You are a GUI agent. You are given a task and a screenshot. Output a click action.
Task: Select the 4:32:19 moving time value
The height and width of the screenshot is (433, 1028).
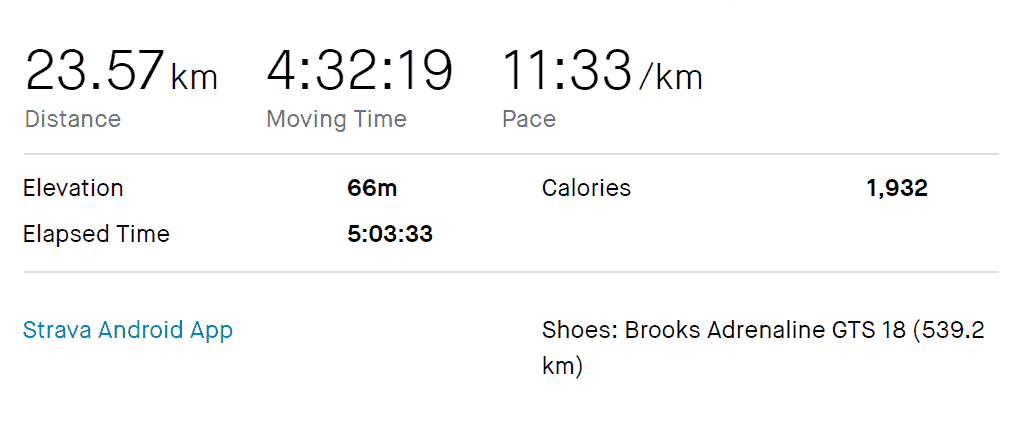pos(360,70)
